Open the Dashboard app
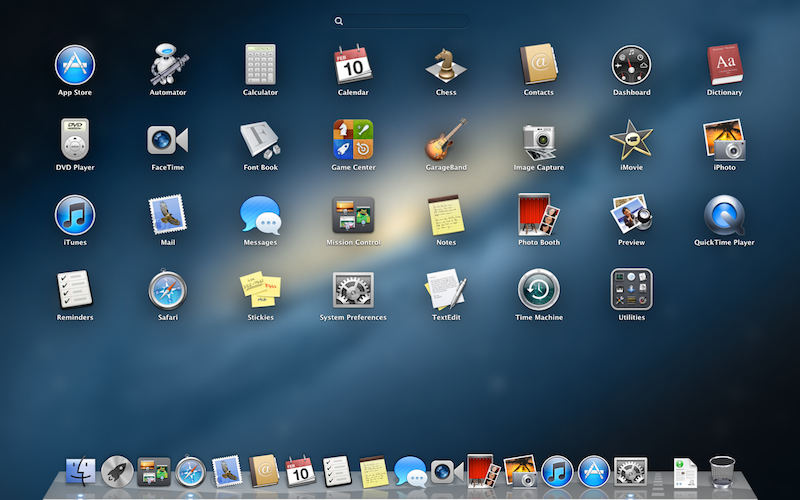This screenshot has height=500, width=800. 631,65
